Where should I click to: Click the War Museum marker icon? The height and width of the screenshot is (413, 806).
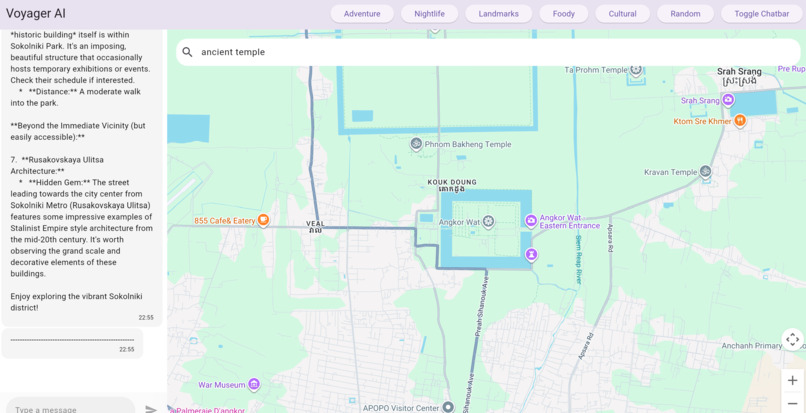pyautogui.click(x=253, y=384)
